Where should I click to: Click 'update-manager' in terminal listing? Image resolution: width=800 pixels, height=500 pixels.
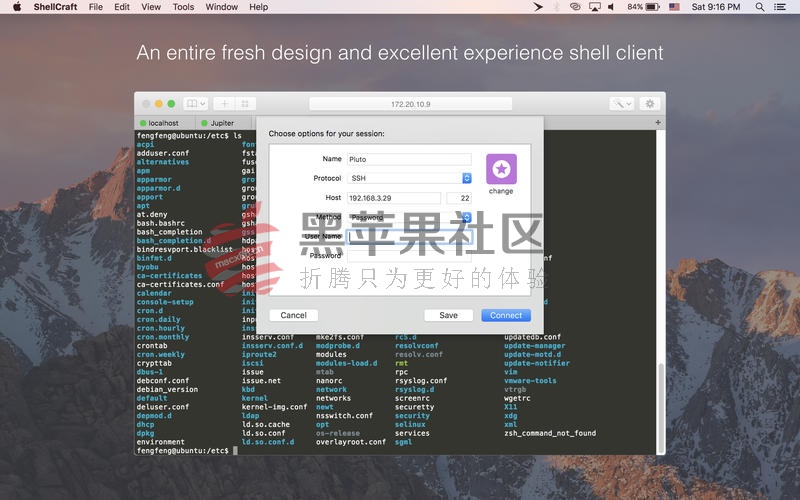point(535,345)
